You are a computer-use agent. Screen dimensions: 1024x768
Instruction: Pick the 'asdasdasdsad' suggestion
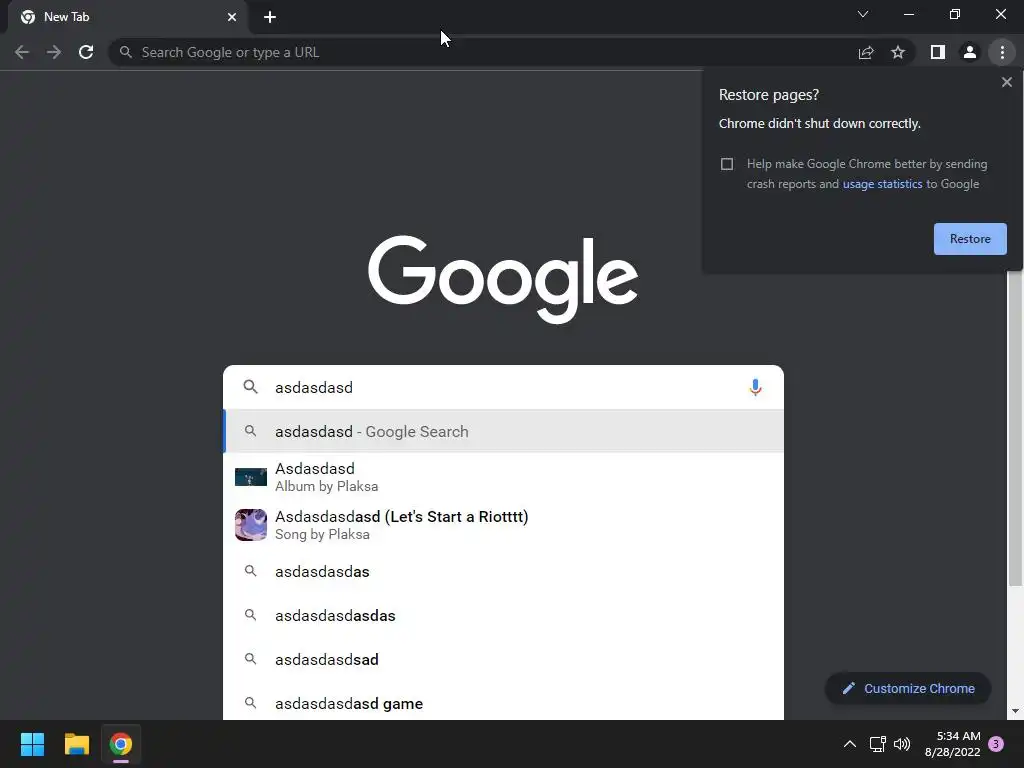pos(503,660)
